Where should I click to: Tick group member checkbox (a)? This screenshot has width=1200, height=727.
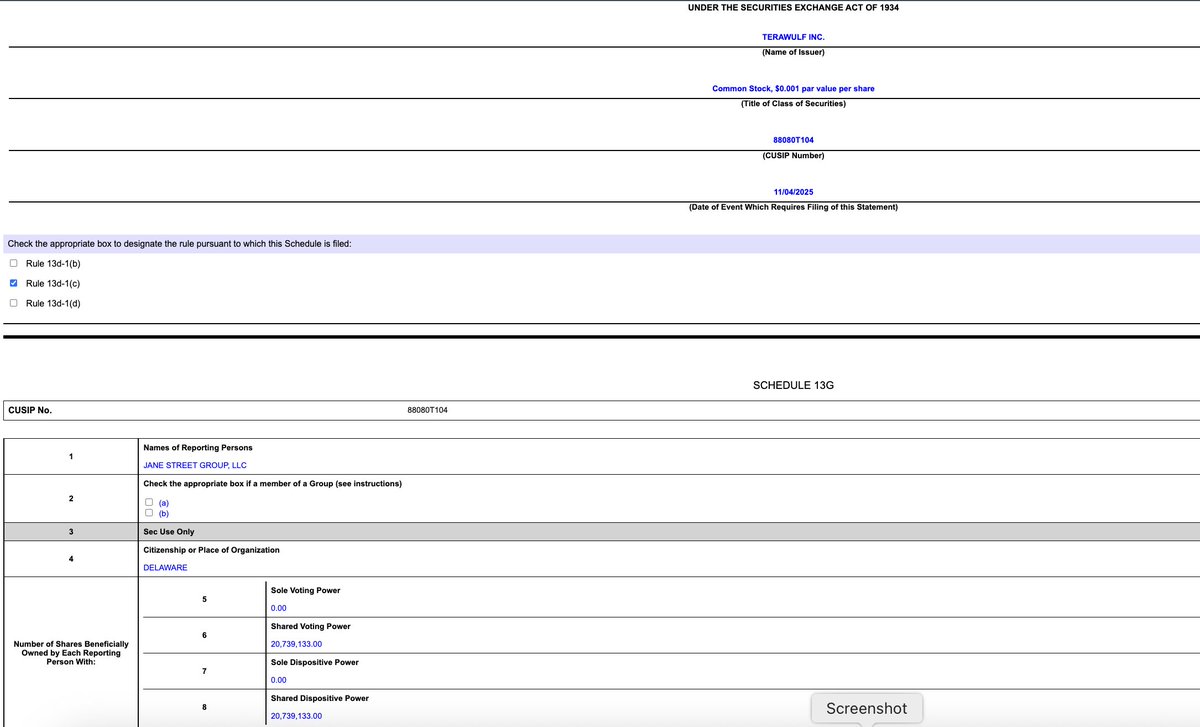149,503
